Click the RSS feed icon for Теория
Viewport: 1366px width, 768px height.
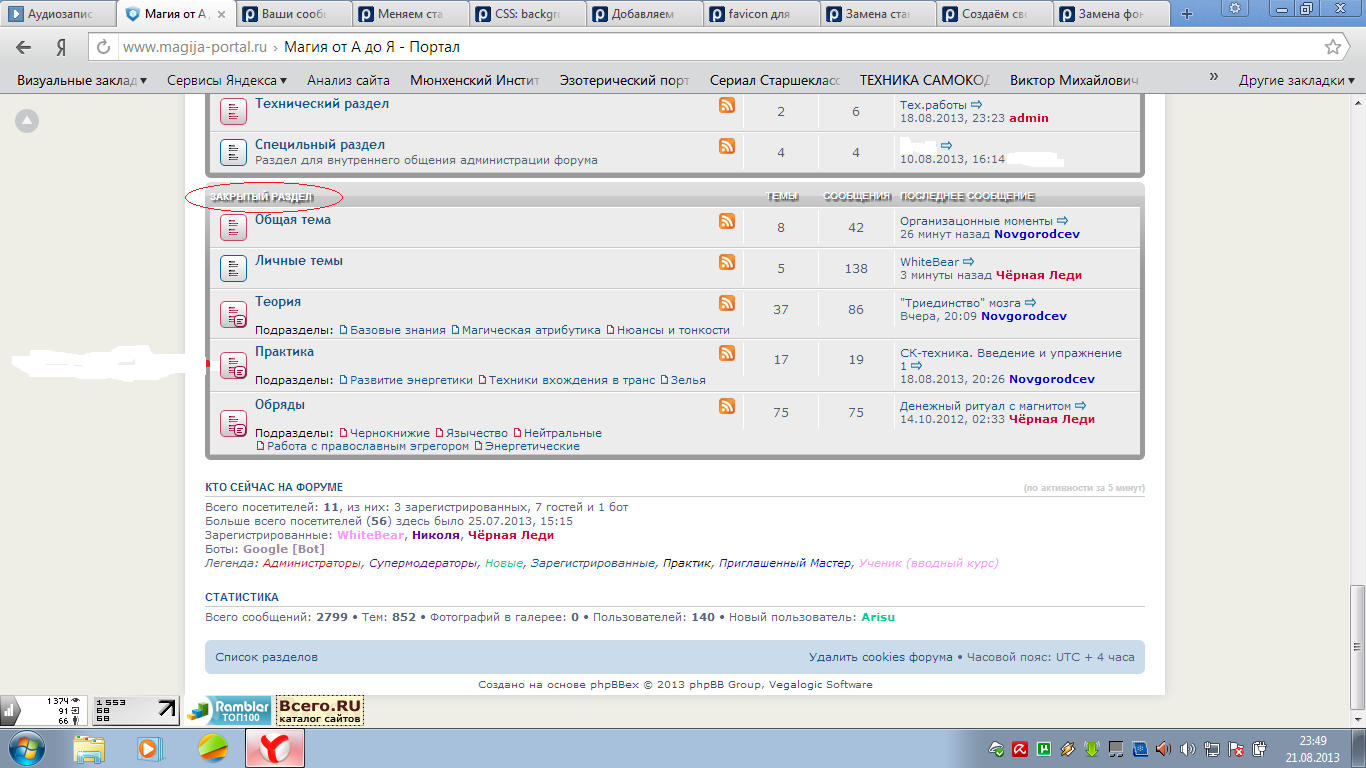pyautogui.click(x=727, y=303)
